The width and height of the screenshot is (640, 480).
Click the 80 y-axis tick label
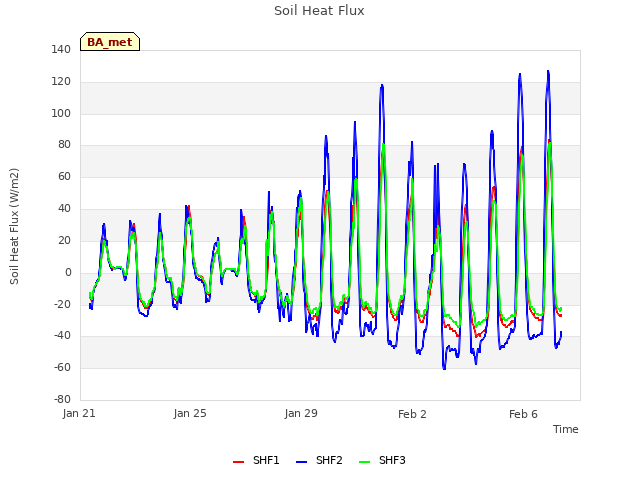click(64, 144)
